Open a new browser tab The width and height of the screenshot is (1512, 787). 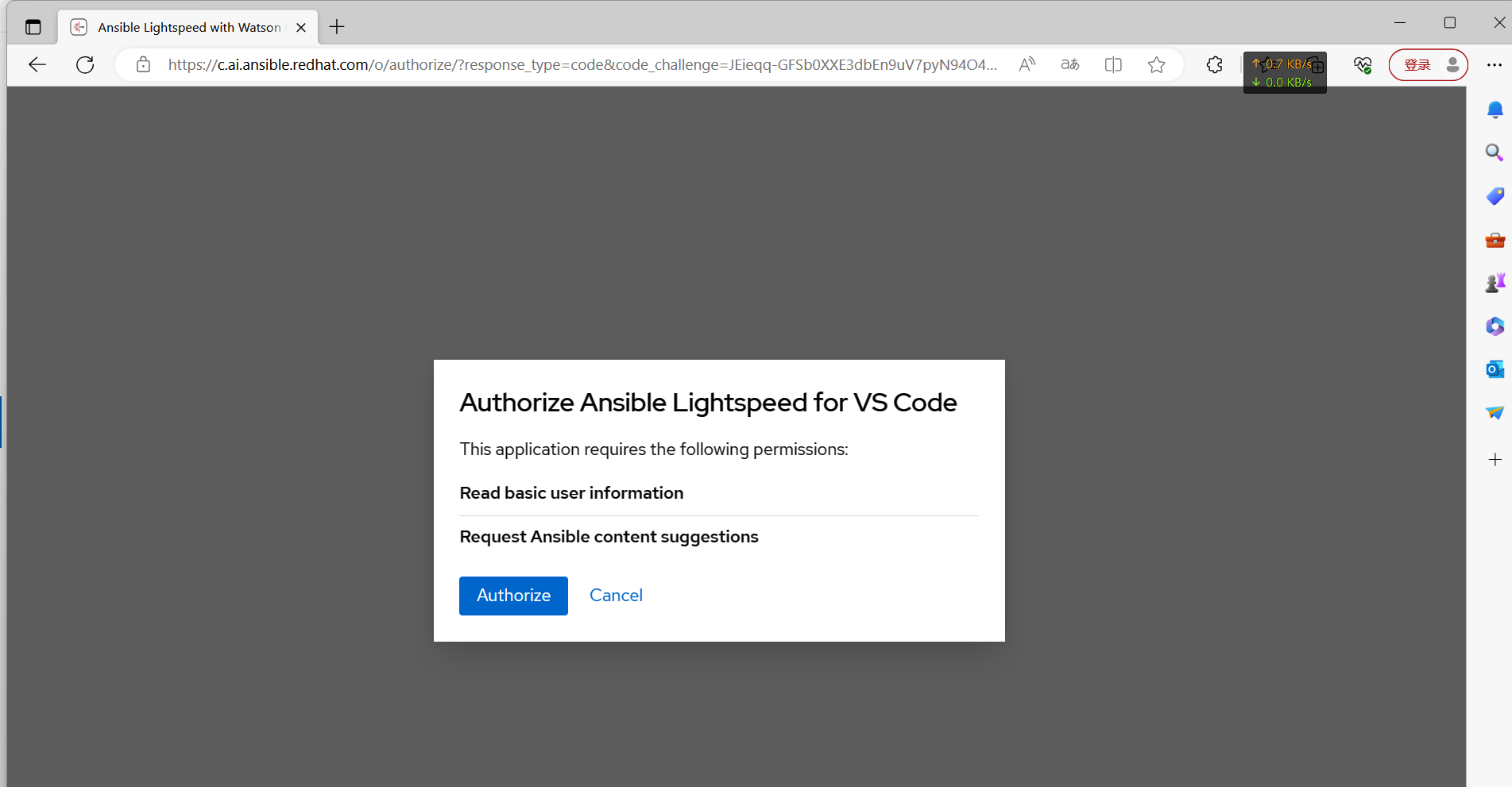tap(337, 27)
